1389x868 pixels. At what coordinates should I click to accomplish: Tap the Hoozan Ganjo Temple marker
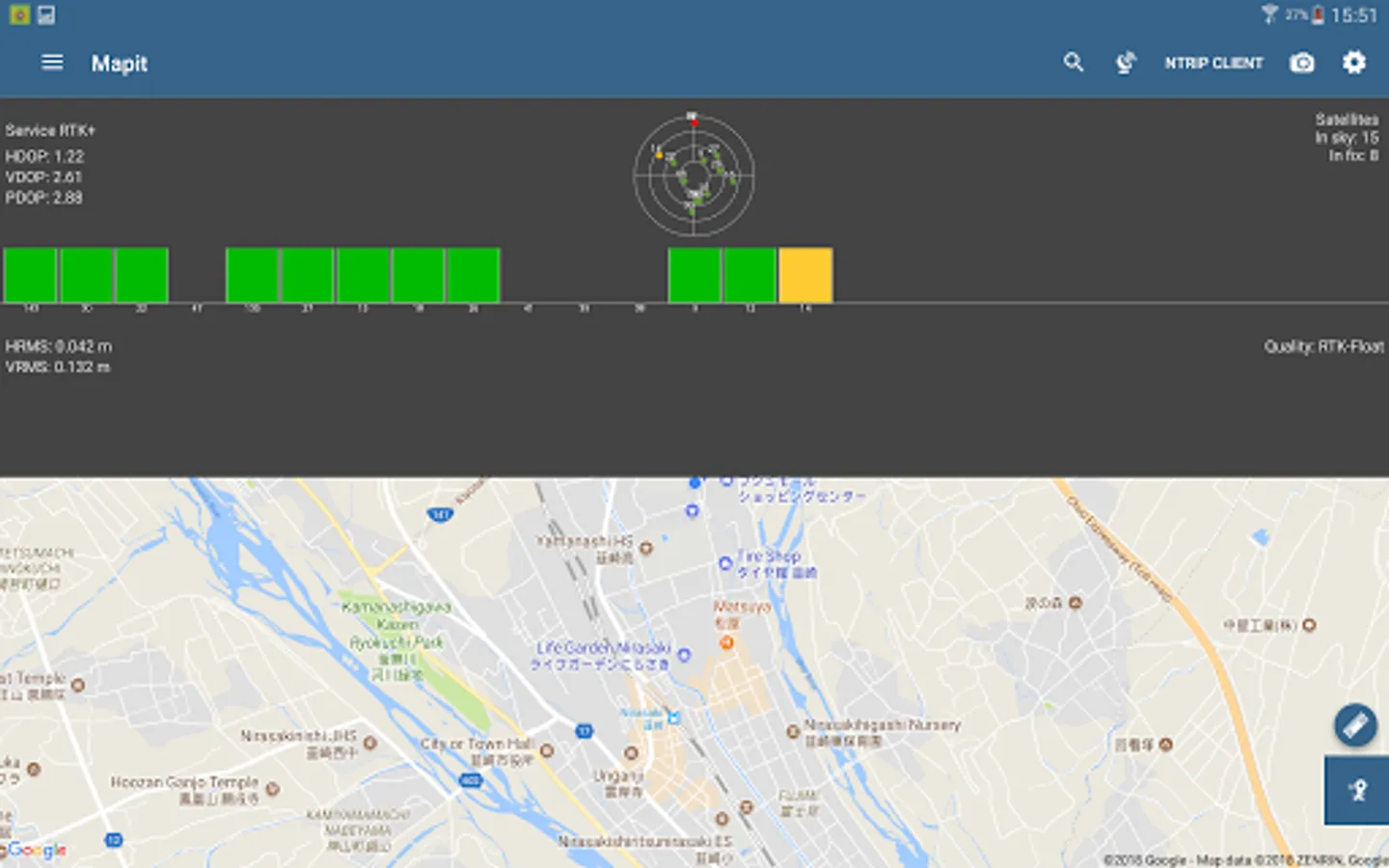pos(272,789)
